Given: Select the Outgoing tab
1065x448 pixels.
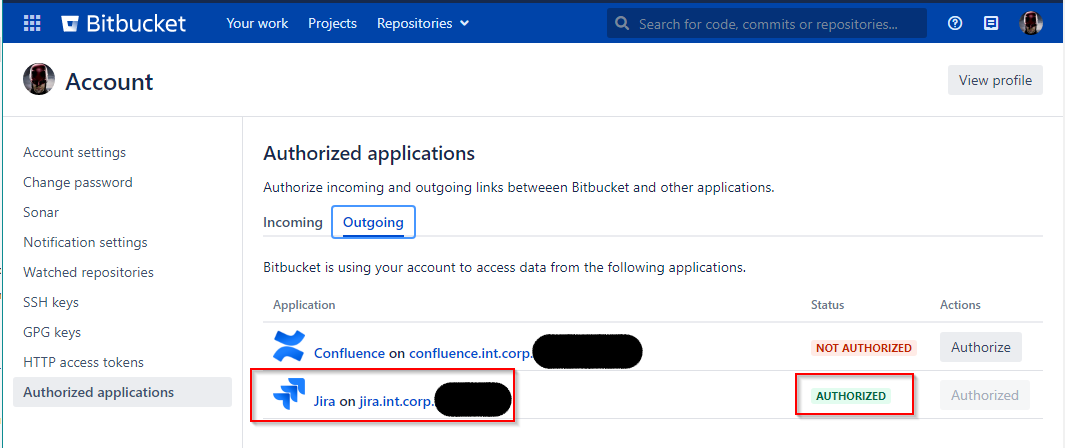Looking at the screenshot, I should (373, 222).
